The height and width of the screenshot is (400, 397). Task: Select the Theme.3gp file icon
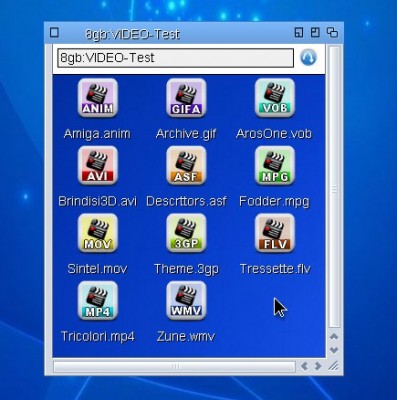point(186,233)
